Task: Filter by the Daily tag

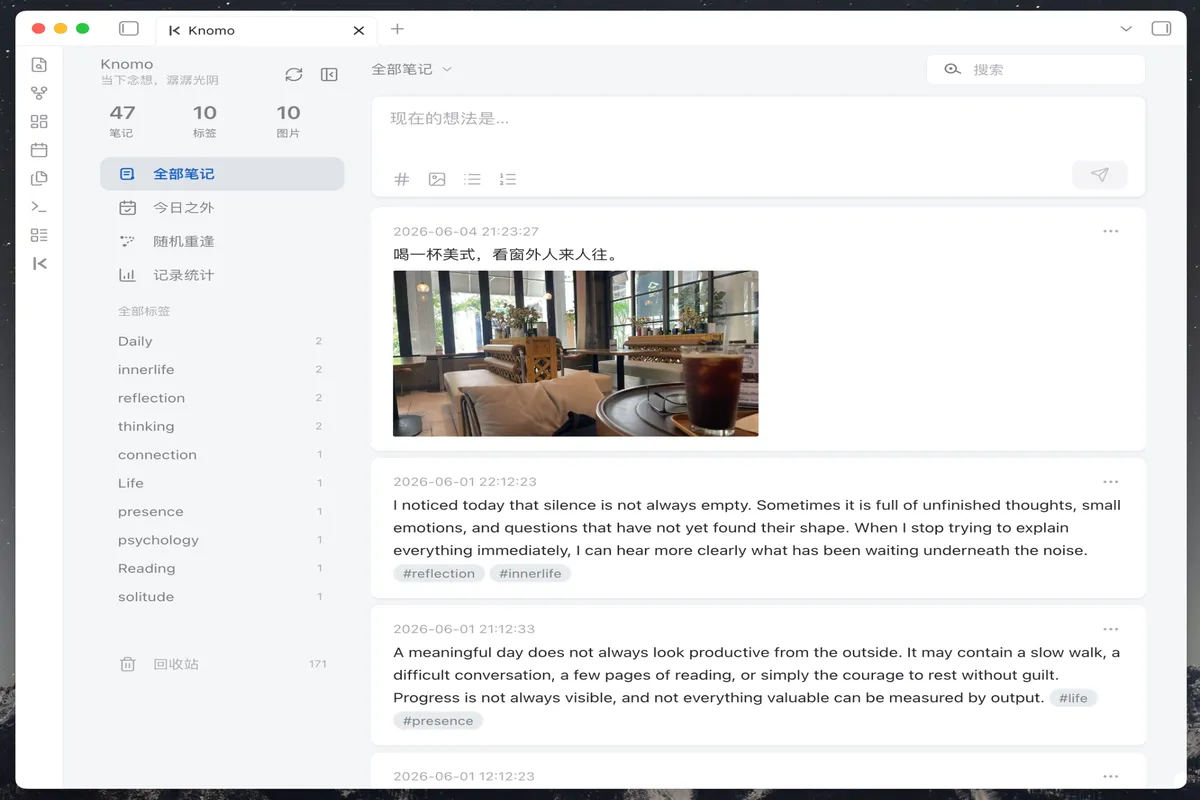Action: pos(222,341)
